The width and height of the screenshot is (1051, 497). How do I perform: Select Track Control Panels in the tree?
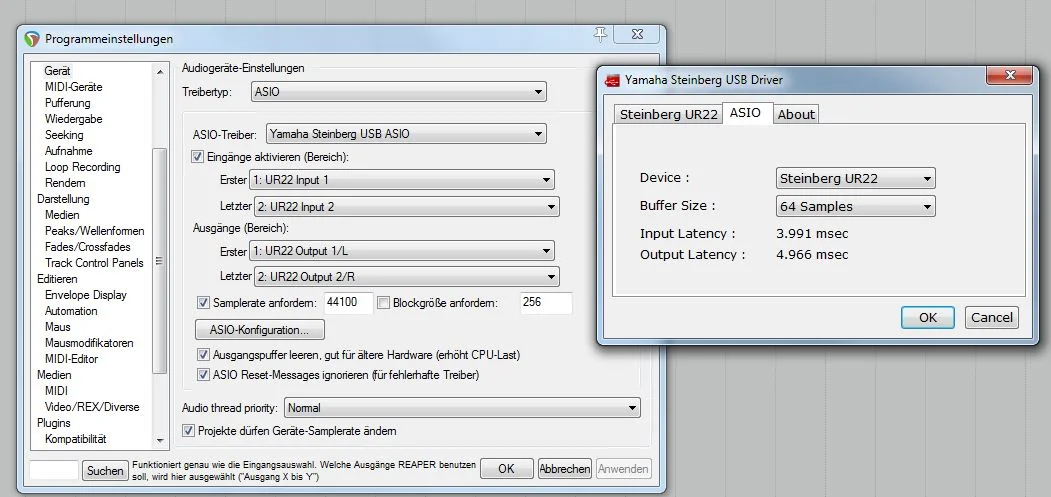click(x=94, y=263)
